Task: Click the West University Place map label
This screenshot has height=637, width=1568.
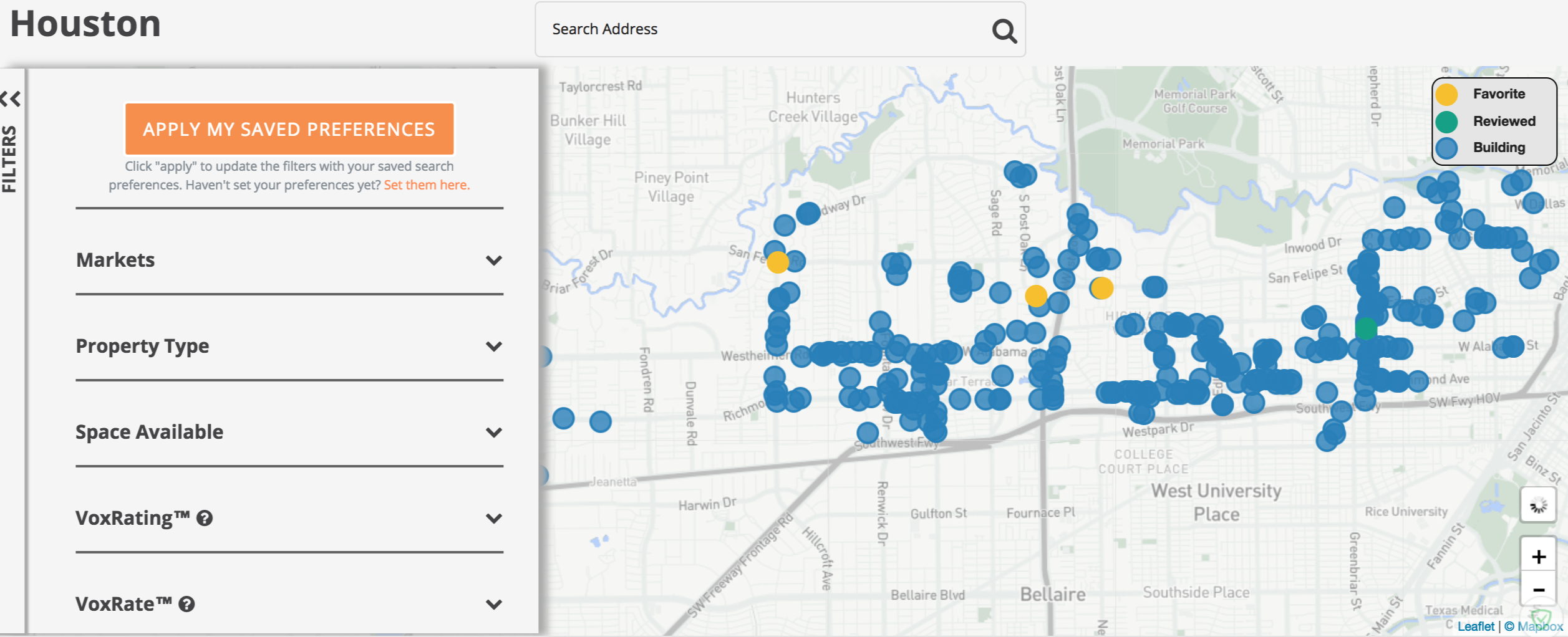Action: pos(1216,502)
